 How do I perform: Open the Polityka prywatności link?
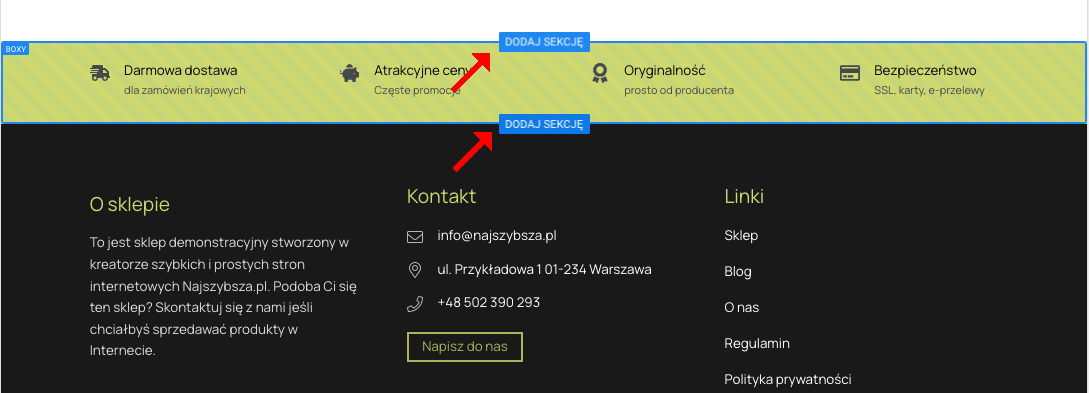click(788, 380)
